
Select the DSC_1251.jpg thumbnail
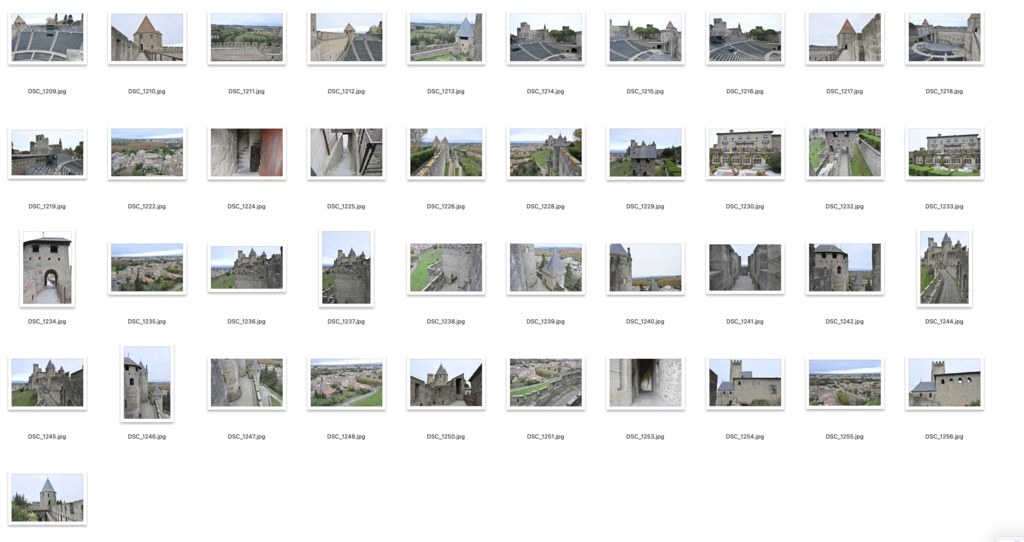(546, 383)
